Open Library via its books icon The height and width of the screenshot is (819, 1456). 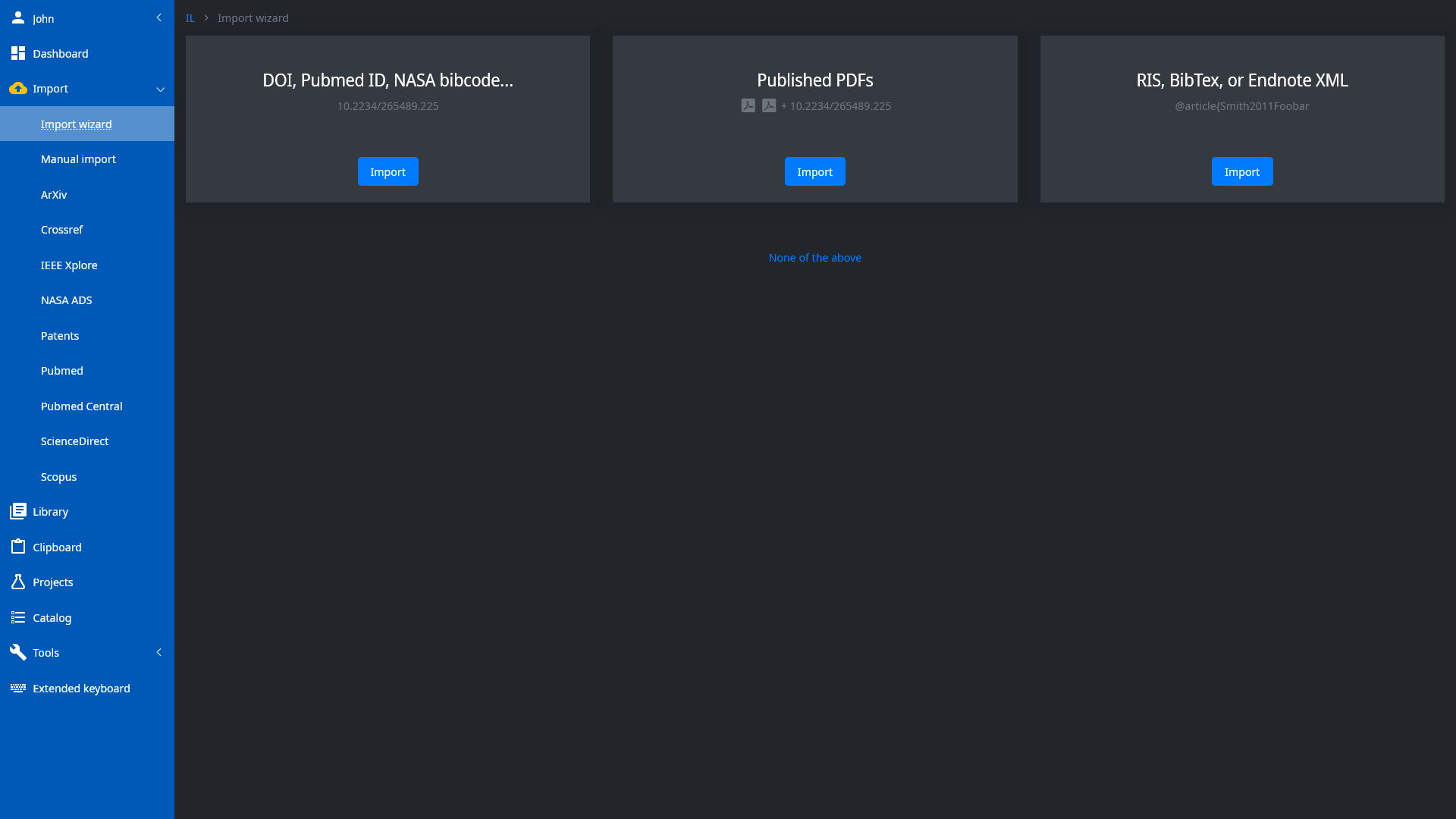click(x=18, y=511)
